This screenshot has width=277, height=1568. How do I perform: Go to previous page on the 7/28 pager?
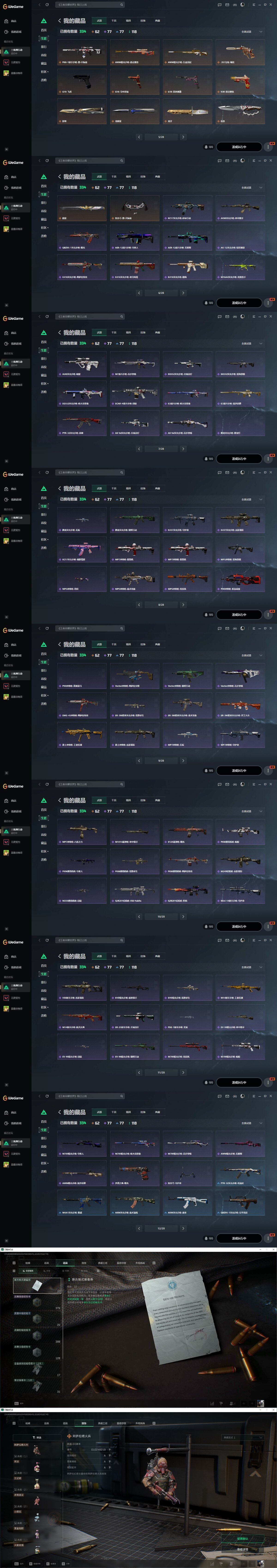[139, 449]
